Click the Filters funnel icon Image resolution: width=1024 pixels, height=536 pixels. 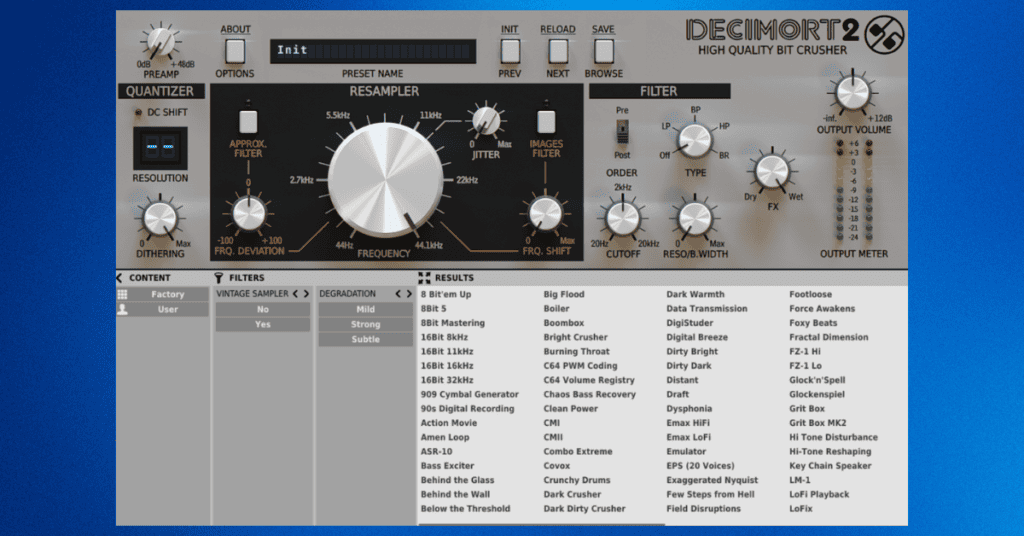[219, 278]
